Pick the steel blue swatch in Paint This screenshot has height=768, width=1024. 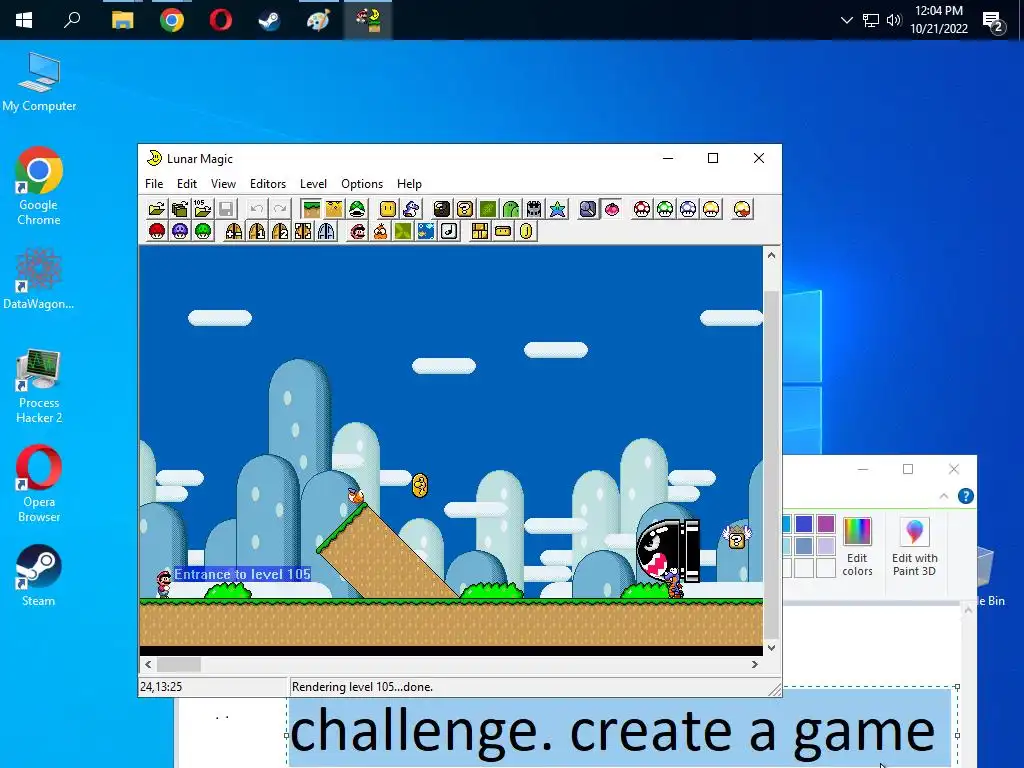(804, 545)
